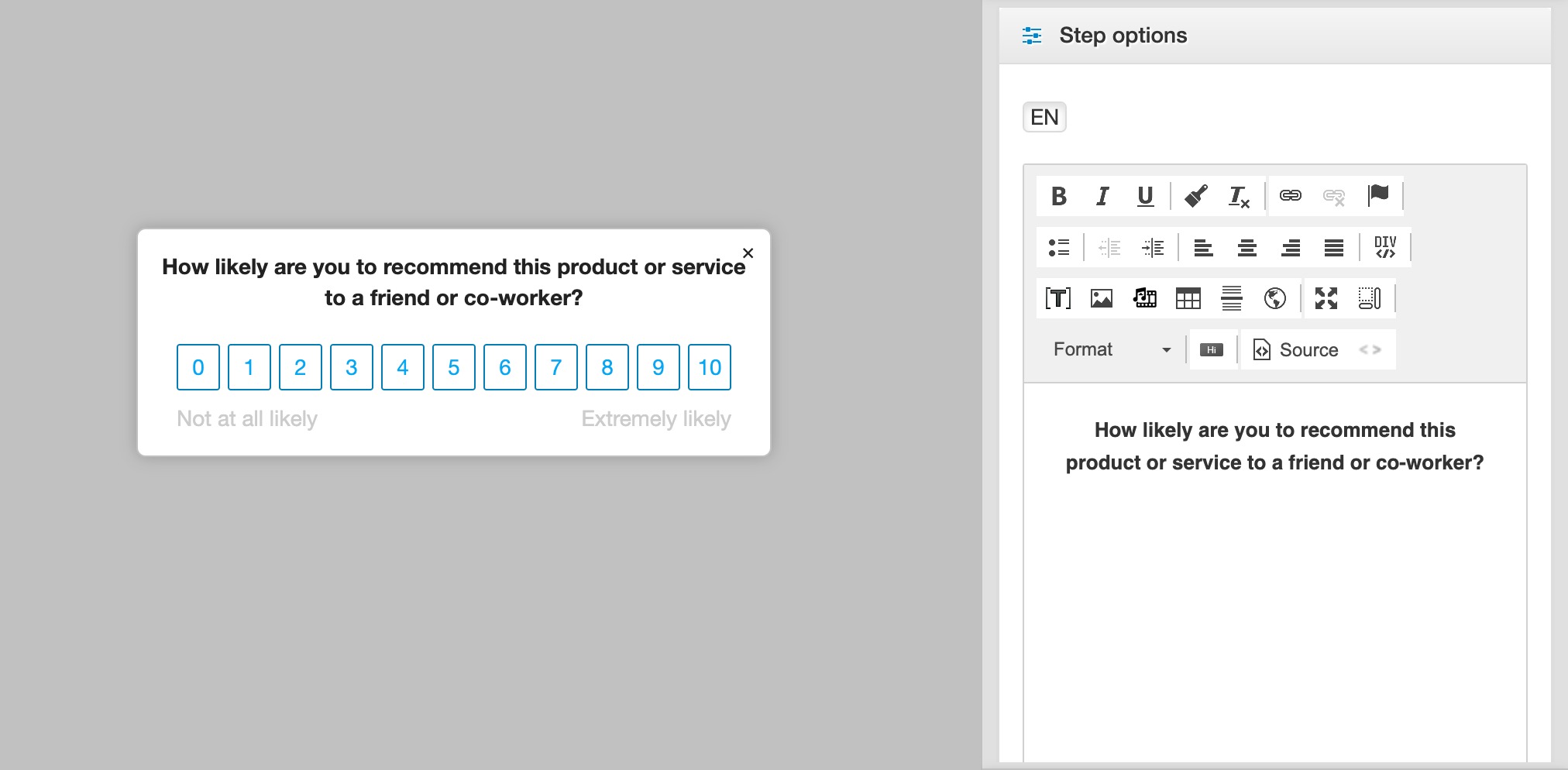Toggle underline text formatting
Viewport: 1568px width, 770px height.
tap(1145, 196)
